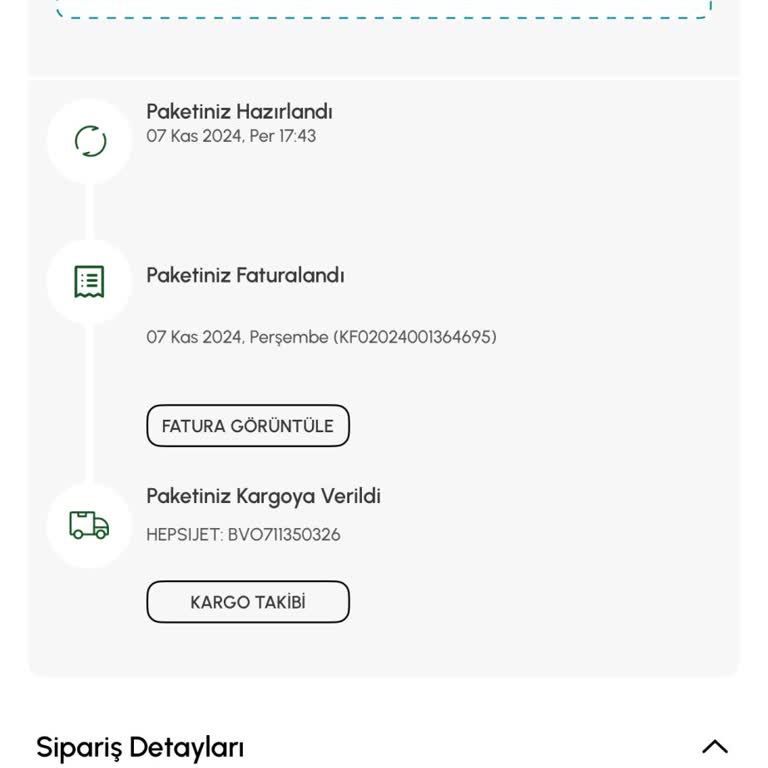768x768 pixels.
Task: Click the Sipariş Detayları heading
Action: pyautogui.click(x=140, y=748)
